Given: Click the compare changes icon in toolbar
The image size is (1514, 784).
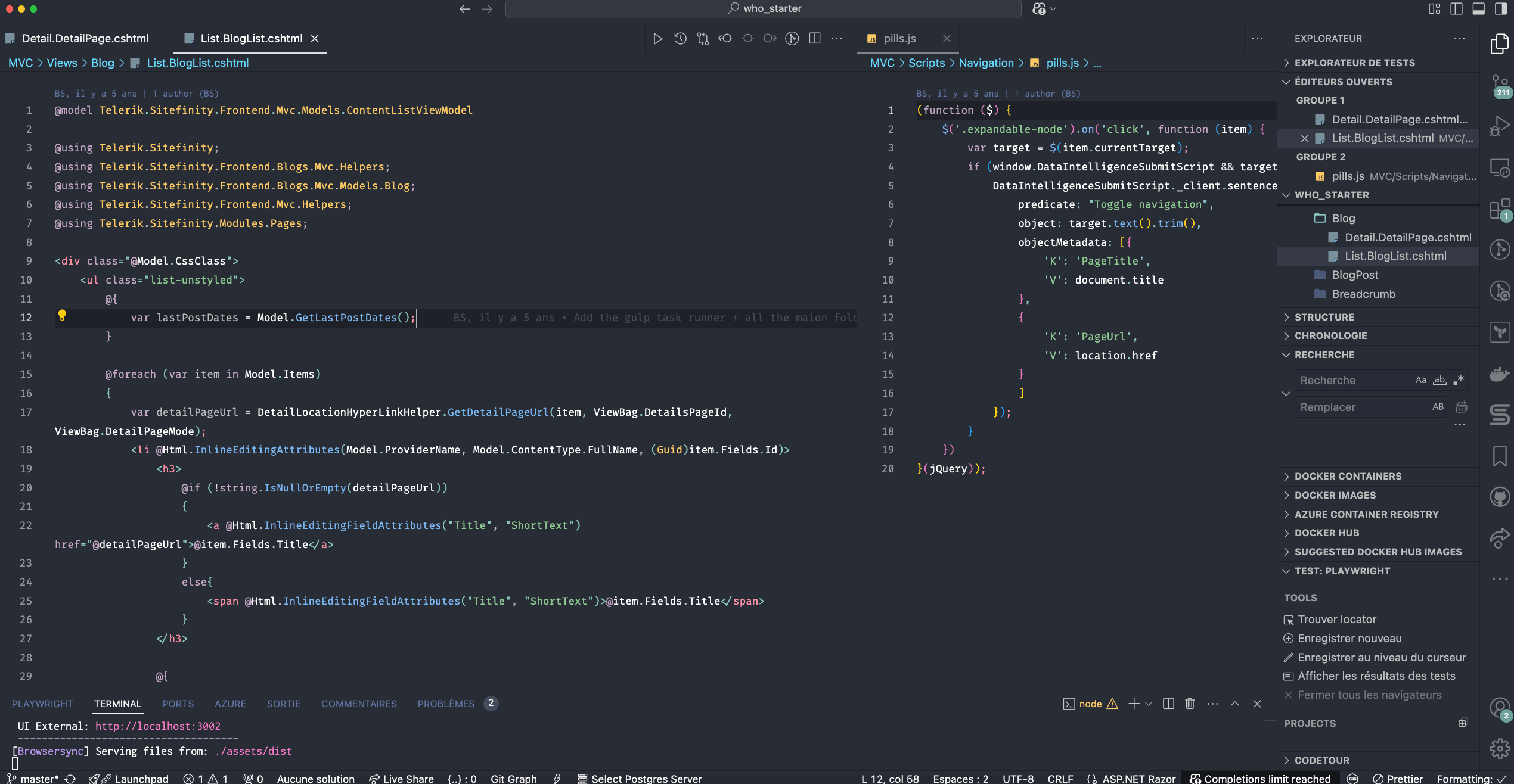Looking at the screenshot, I should [703, 39].
